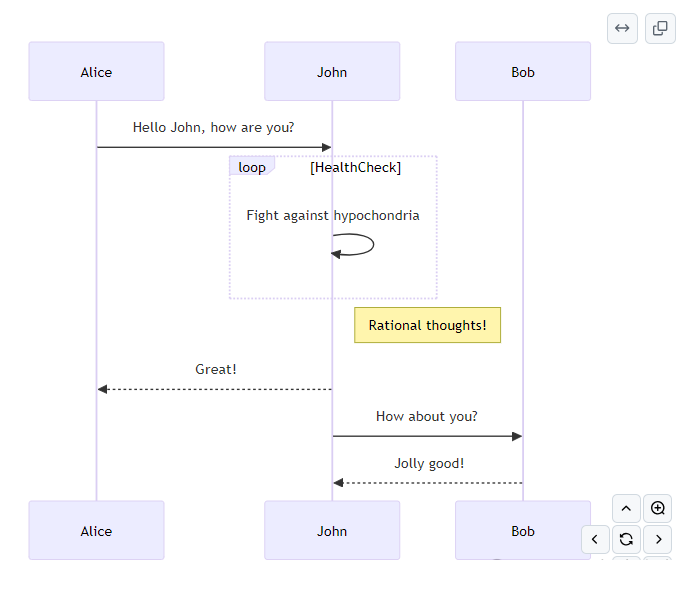
Task: Select the top John participant box
Action: pos(332,71)
